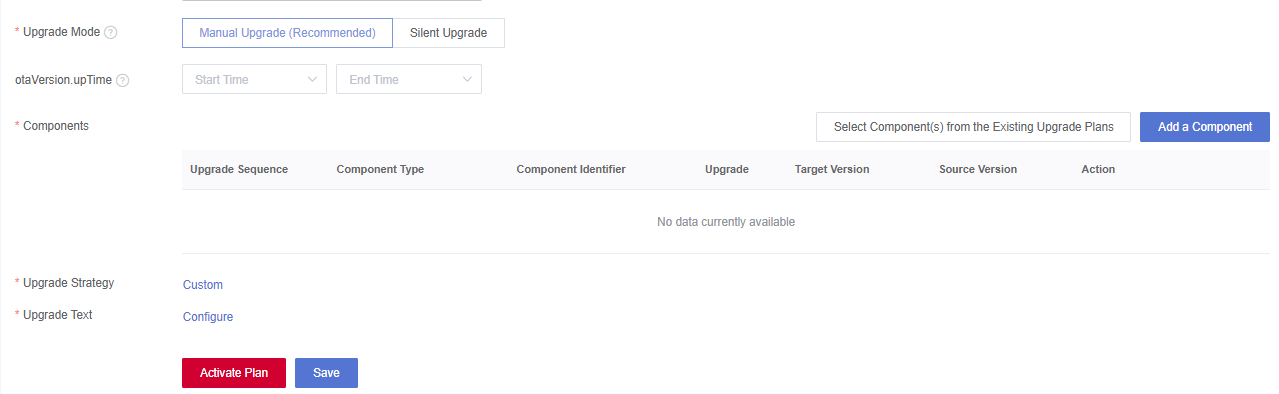The width and height of the screenshot is (1279, 394).
Task: Select Manual Upgrade (Recommended) mode
Action: pos(288,33)
